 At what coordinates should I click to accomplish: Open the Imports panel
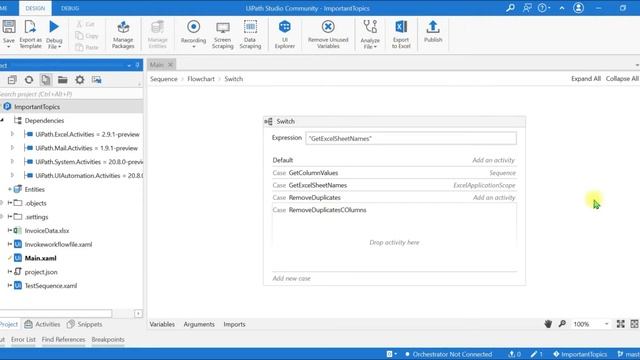(x=234, y=324)
